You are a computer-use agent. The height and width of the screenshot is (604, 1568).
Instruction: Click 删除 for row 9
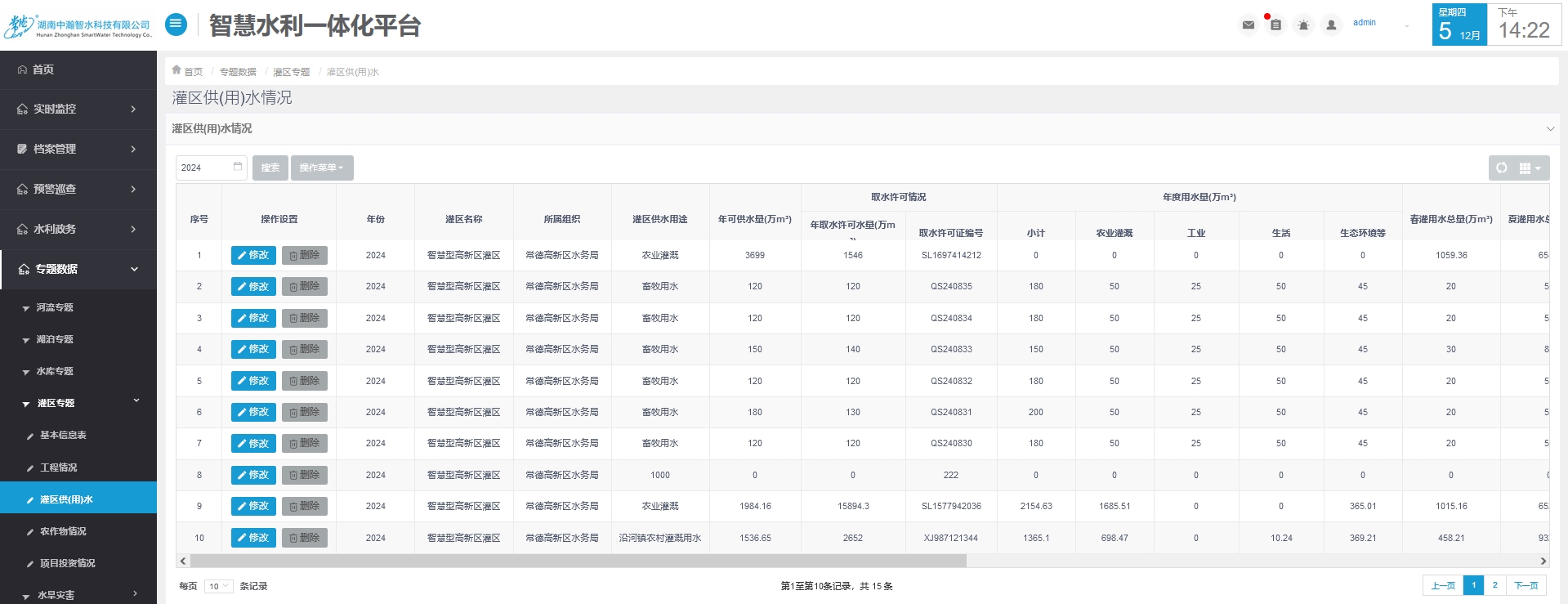coord(305,506)
